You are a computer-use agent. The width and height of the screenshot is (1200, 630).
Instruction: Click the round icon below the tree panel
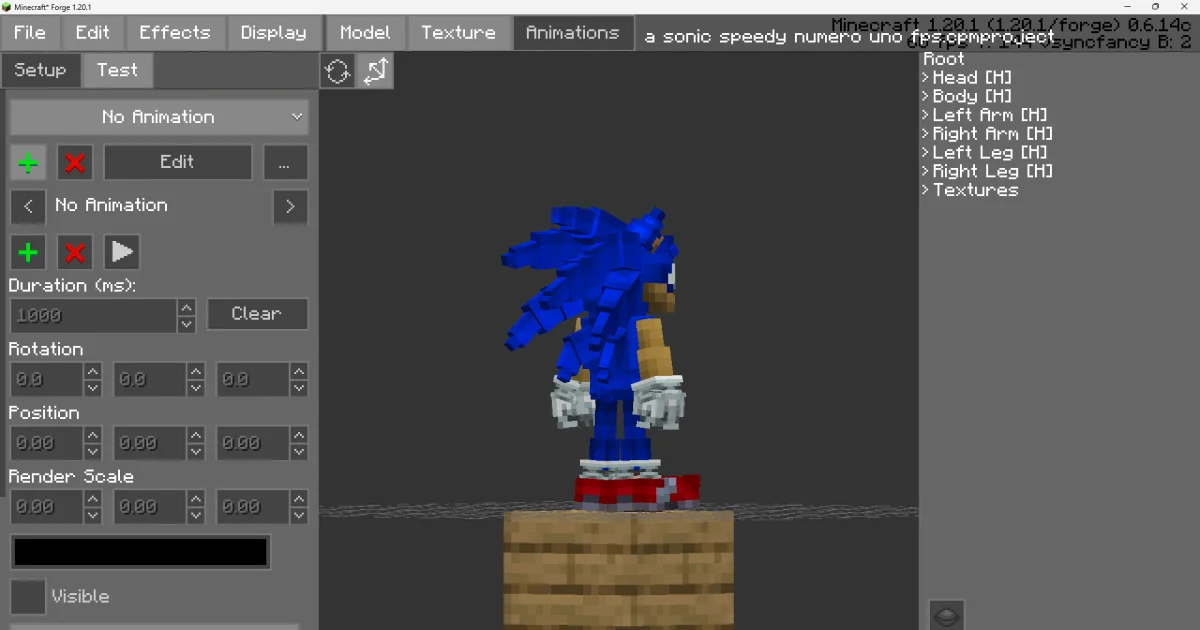coord(946,615)
